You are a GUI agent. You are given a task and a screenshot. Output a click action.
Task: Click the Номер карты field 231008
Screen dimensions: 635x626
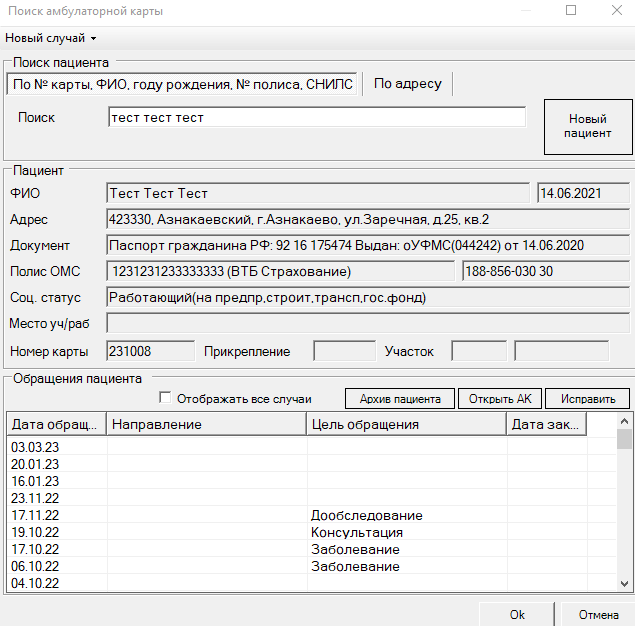pos(150,351)
